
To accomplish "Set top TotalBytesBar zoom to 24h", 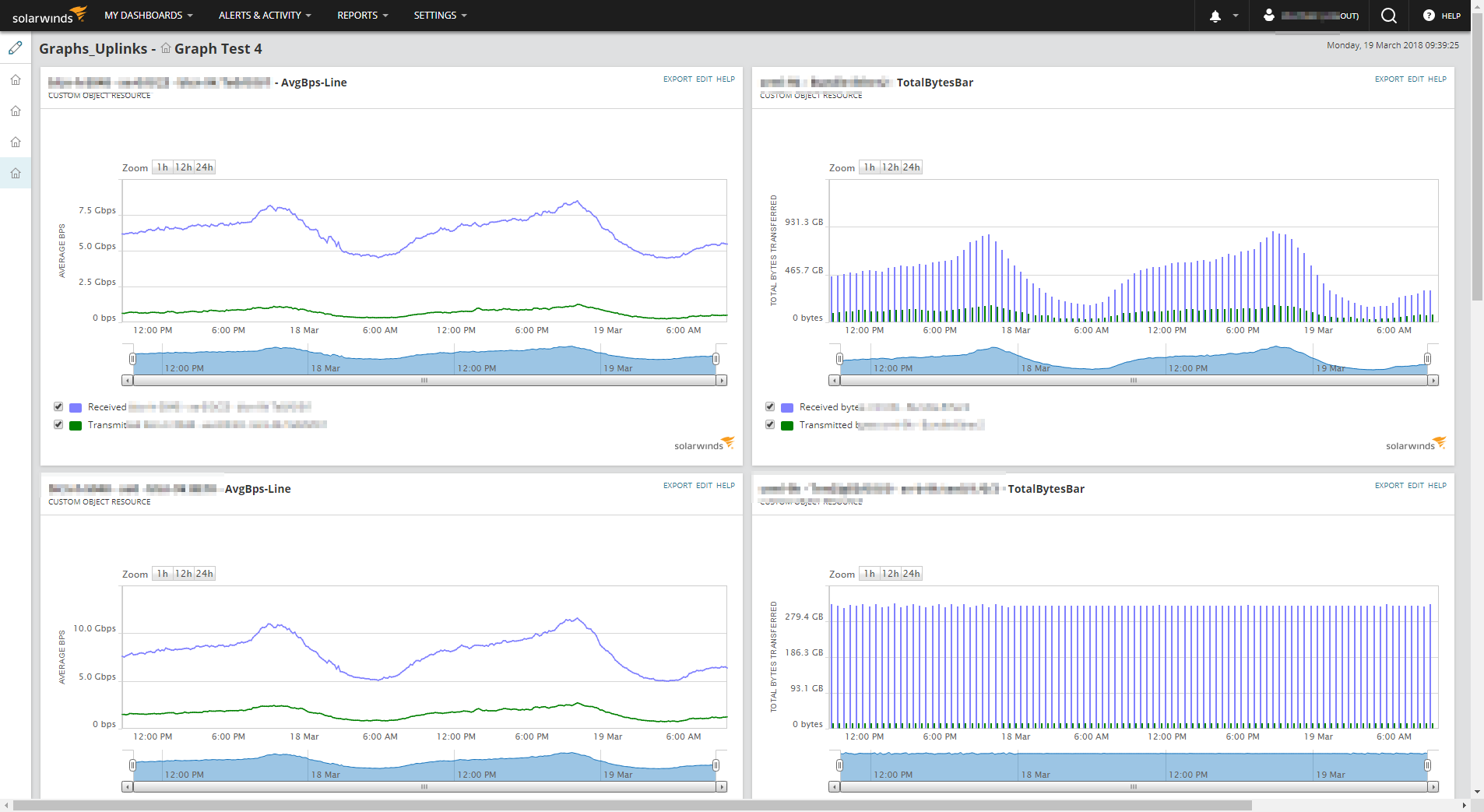I will pos(911,167).
